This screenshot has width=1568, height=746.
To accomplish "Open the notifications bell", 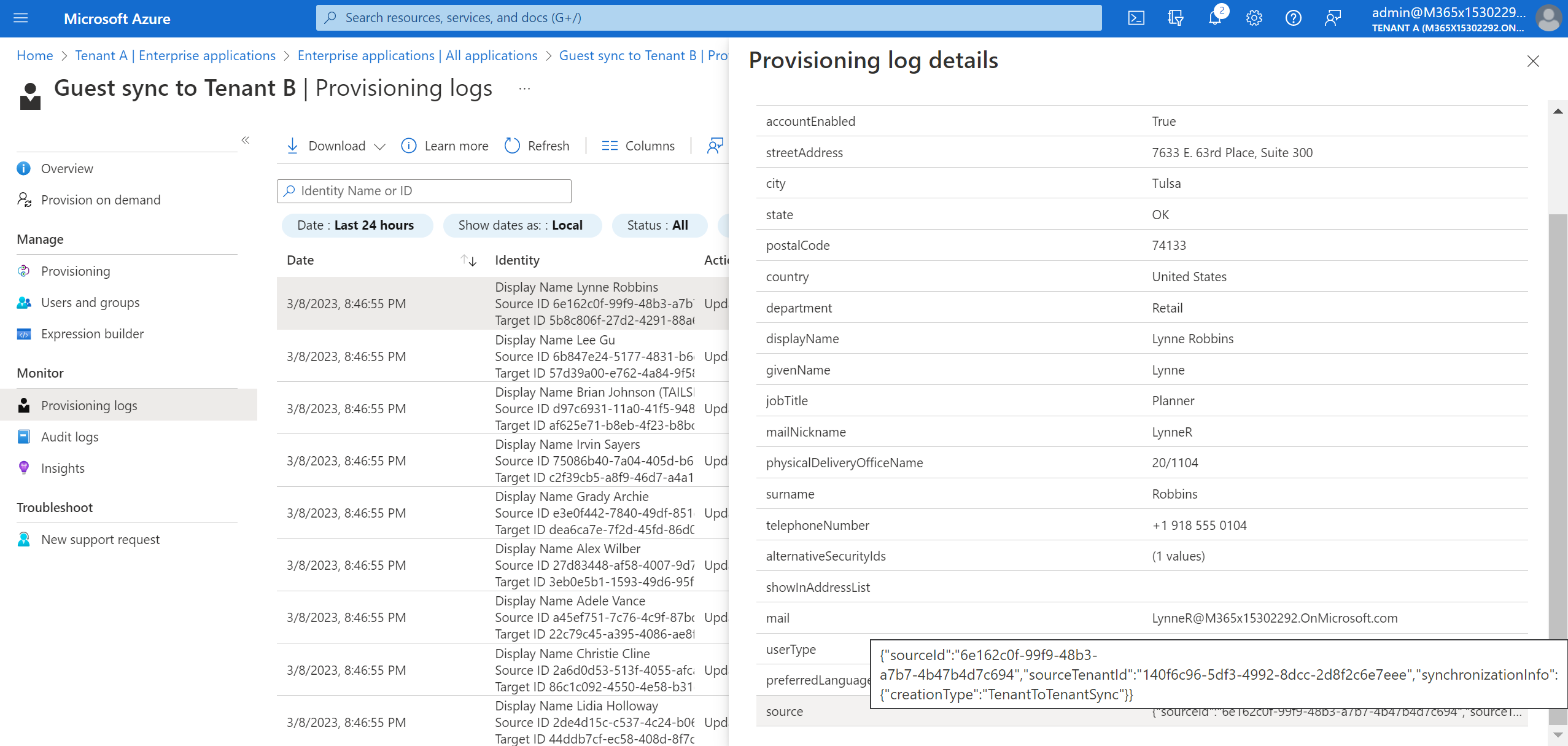I will (x=1214, y=18).
